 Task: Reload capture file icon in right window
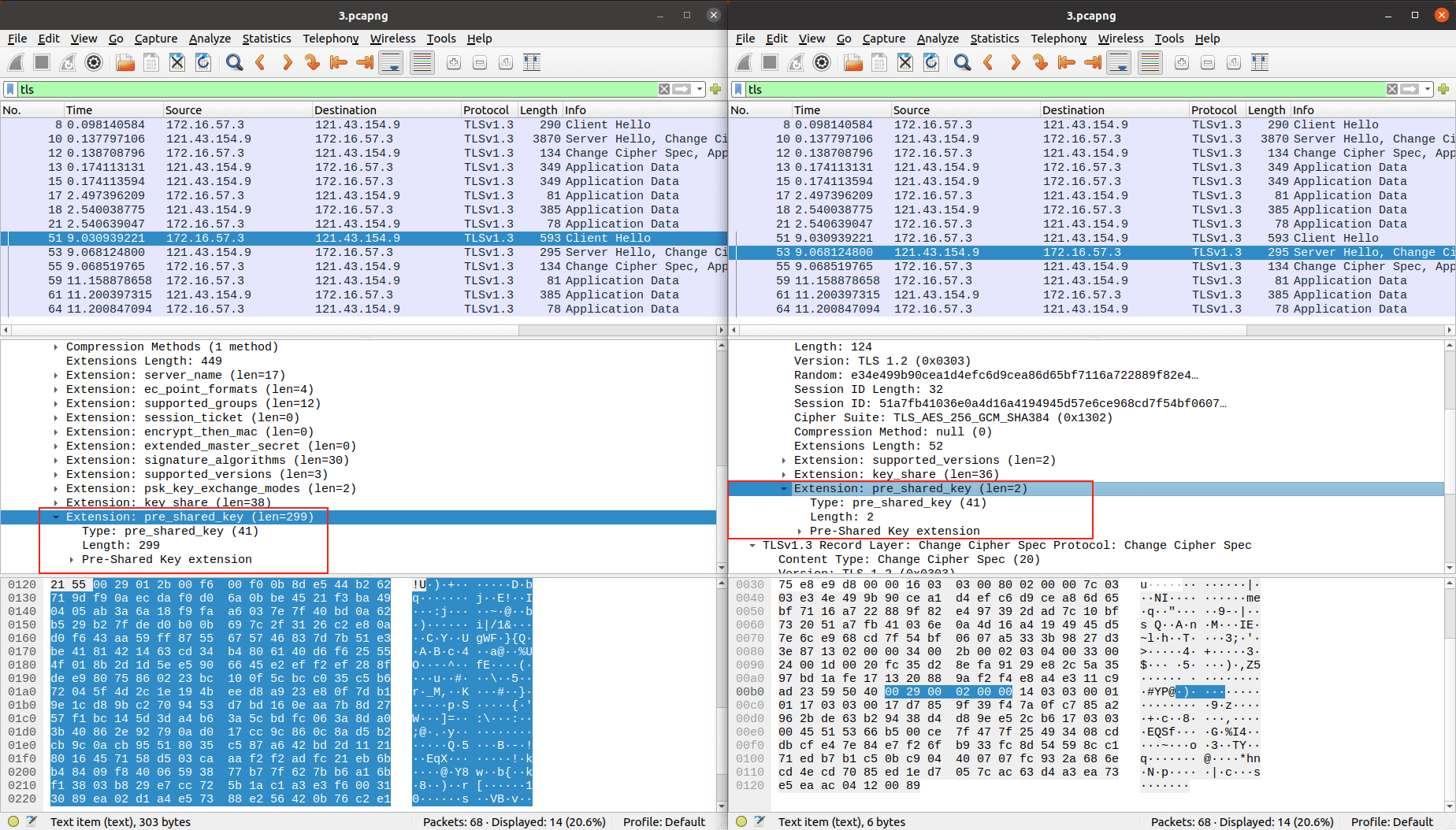click(x=931, y=62)
